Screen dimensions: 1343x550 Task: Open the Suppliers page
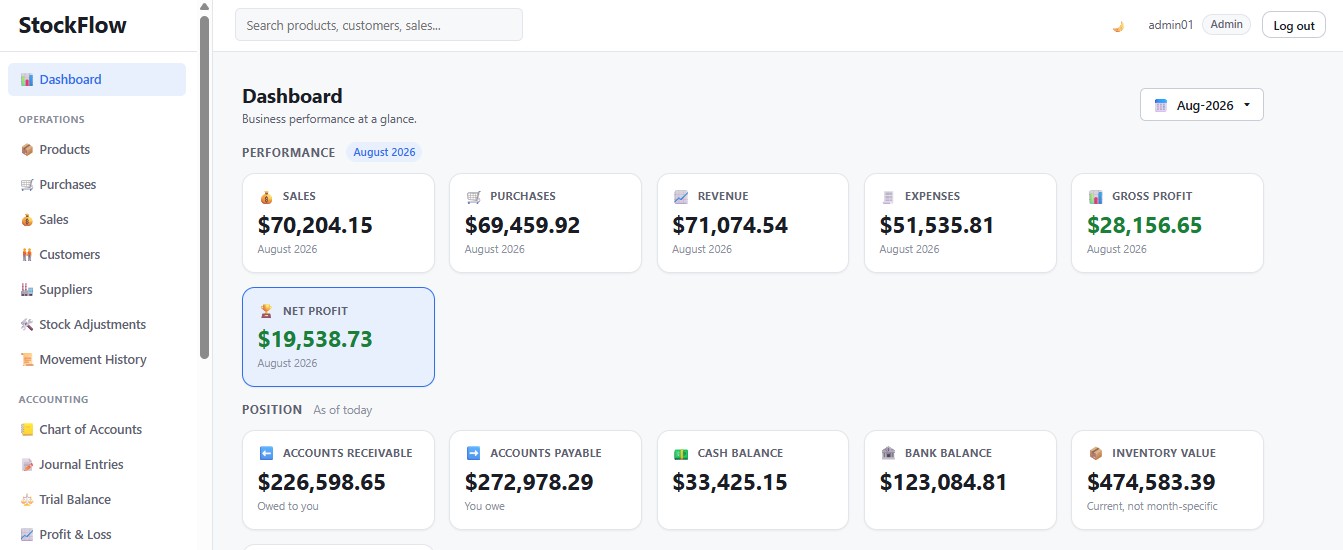pos(97,290)
